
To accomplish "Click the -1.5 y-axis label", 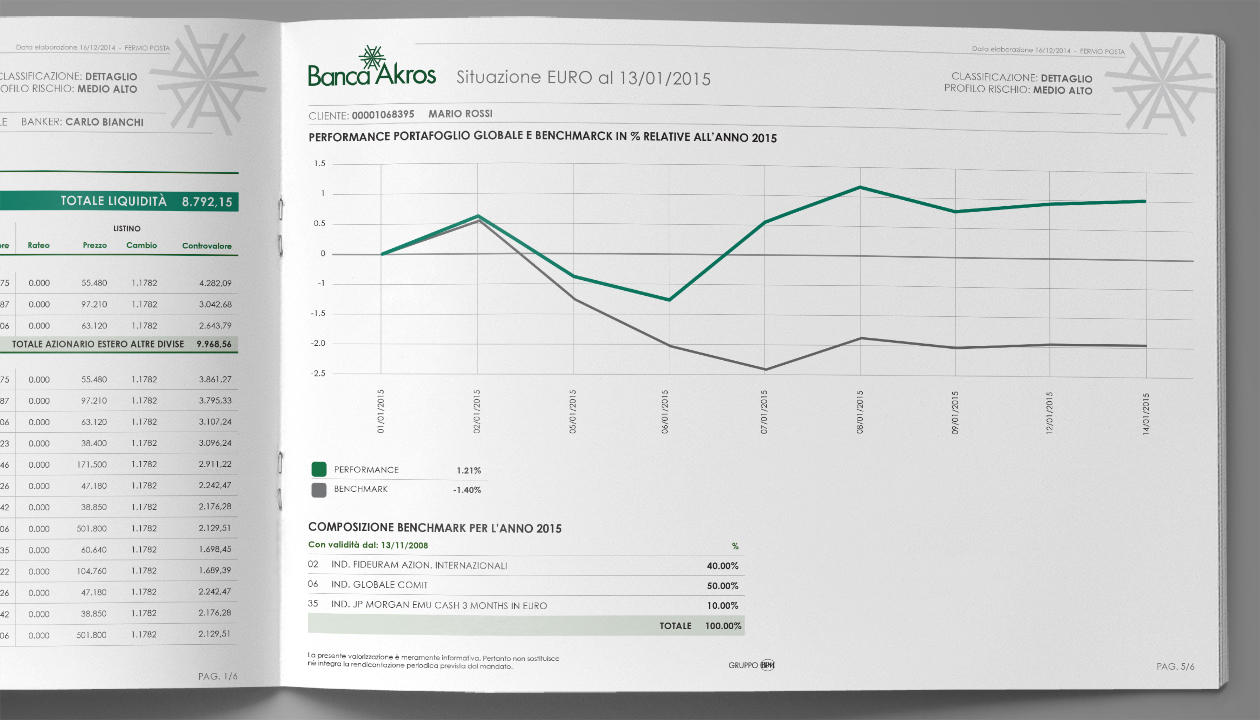I will tap(319, 313).
